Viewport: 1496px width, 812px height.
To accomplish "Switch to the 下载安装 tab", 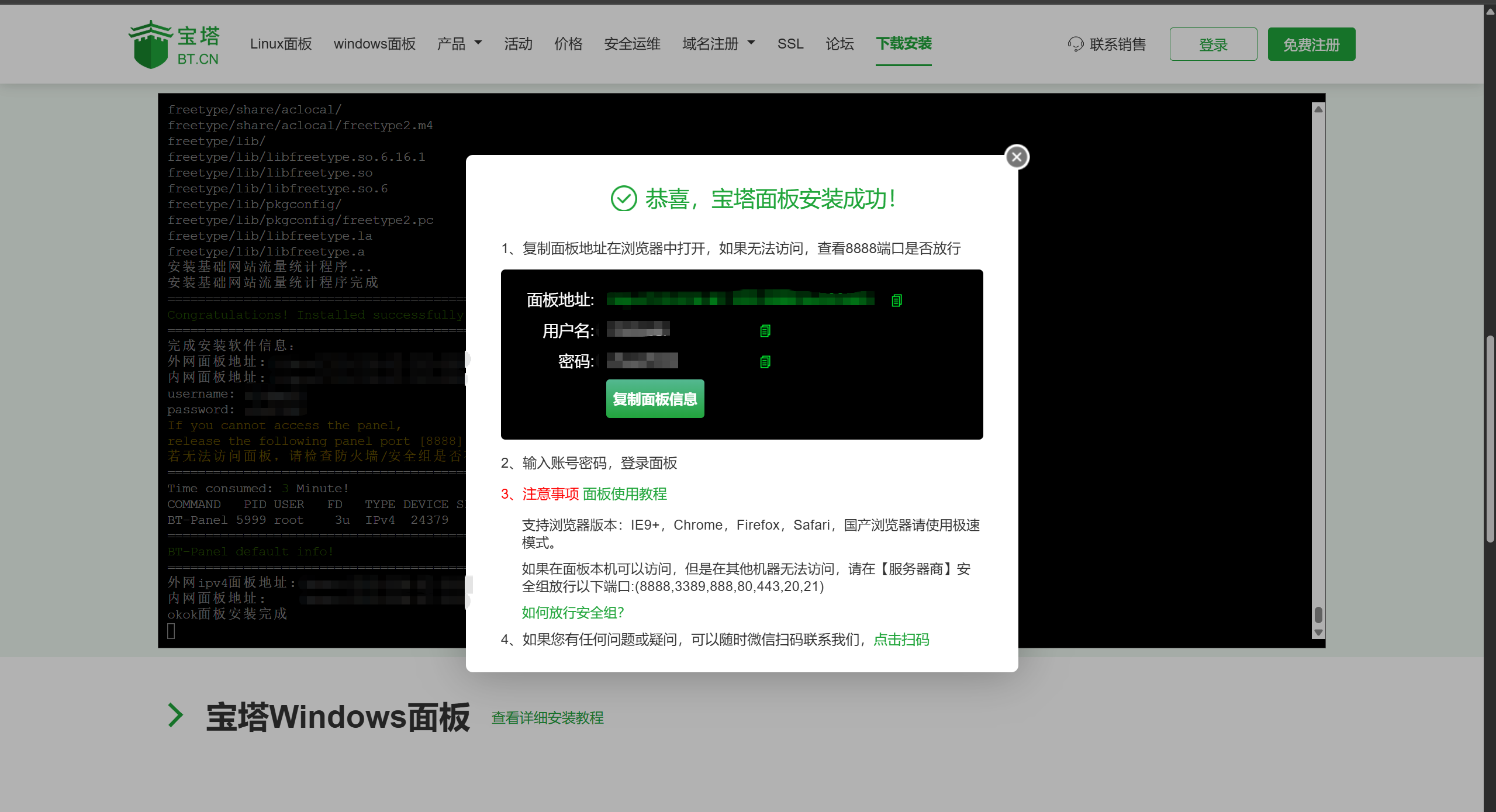I will [903, 44].
